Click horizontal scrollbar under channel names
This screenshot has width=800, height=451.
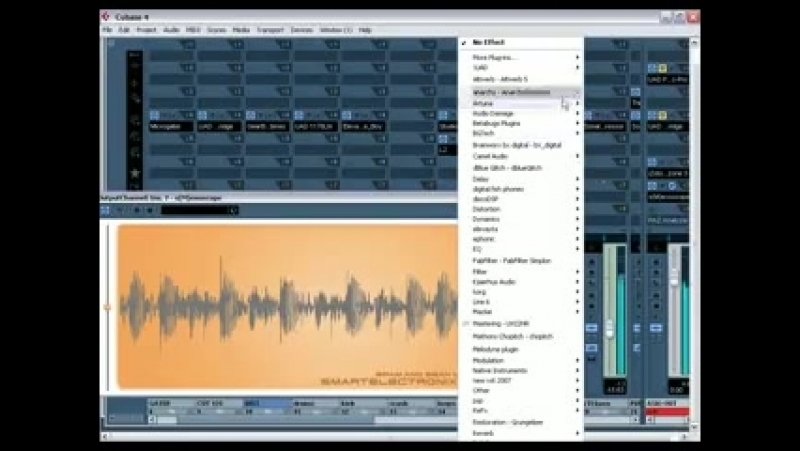tap(391, 420)
